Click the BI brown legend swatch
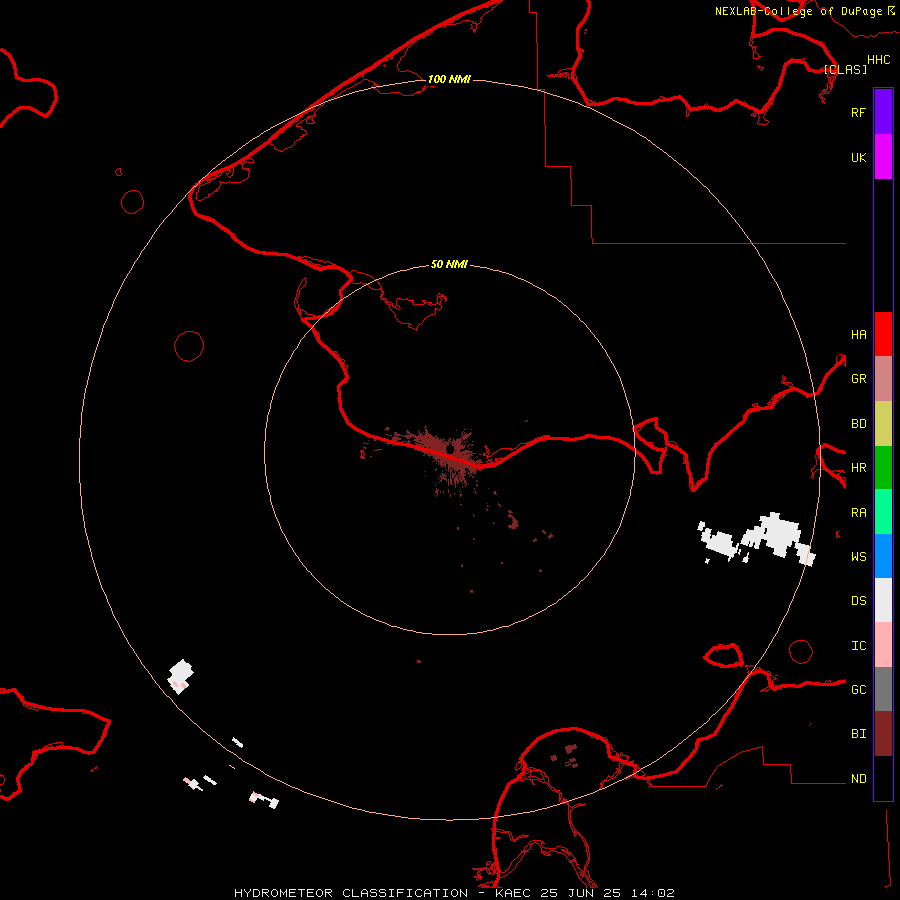 [883, 734]
